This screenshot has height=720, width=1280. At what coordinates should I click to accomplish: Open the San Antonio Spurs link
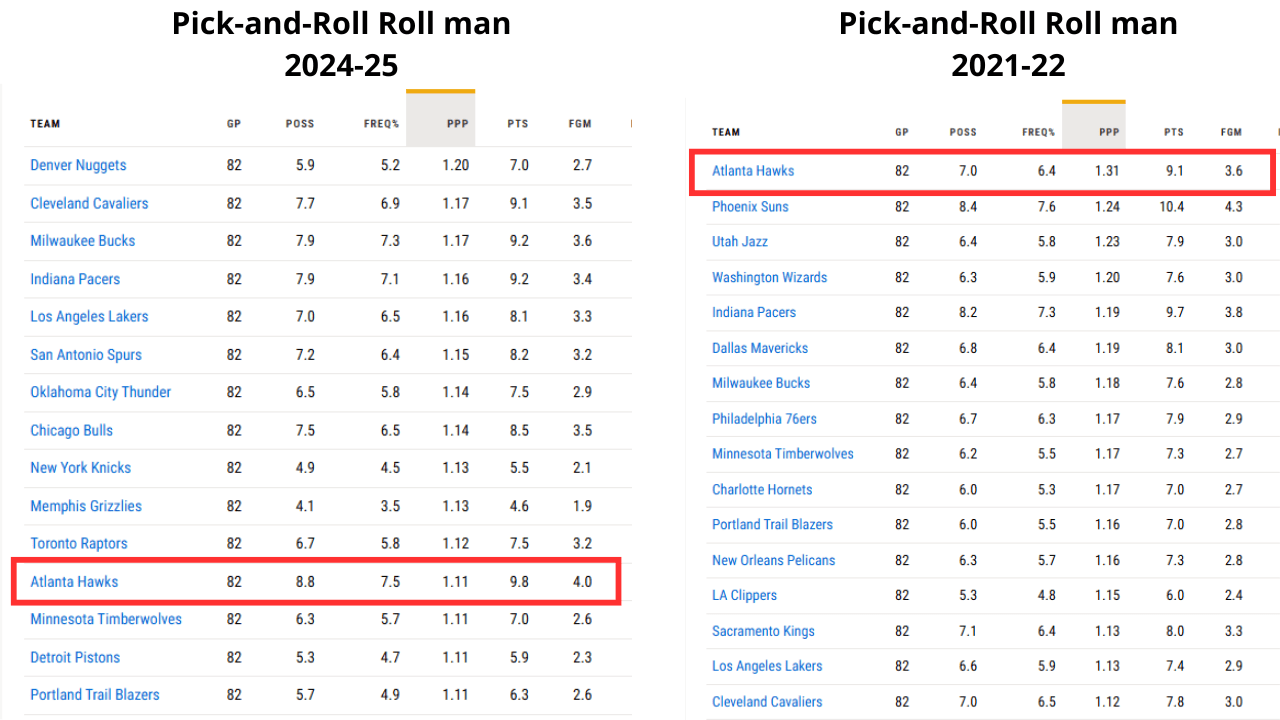(86, 354)
